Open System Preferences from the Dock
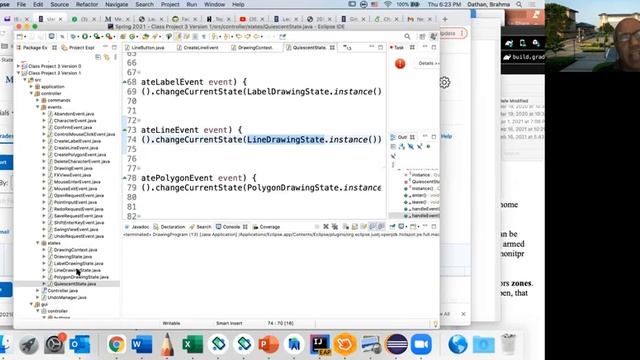Image resolution: width=640 pixels, height=360 pixels. (x=54, y=344)
